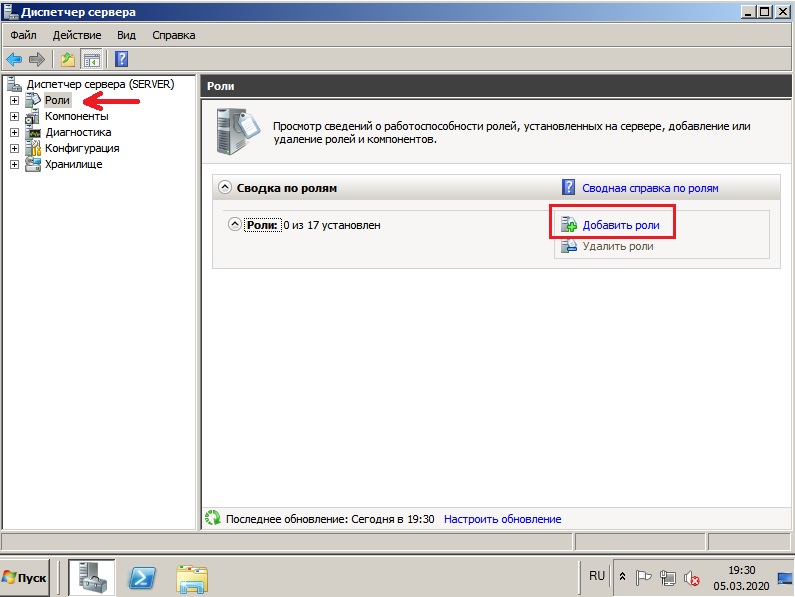
Task: Click the Forward arrow toolbar icon
Action: (37, 60)
